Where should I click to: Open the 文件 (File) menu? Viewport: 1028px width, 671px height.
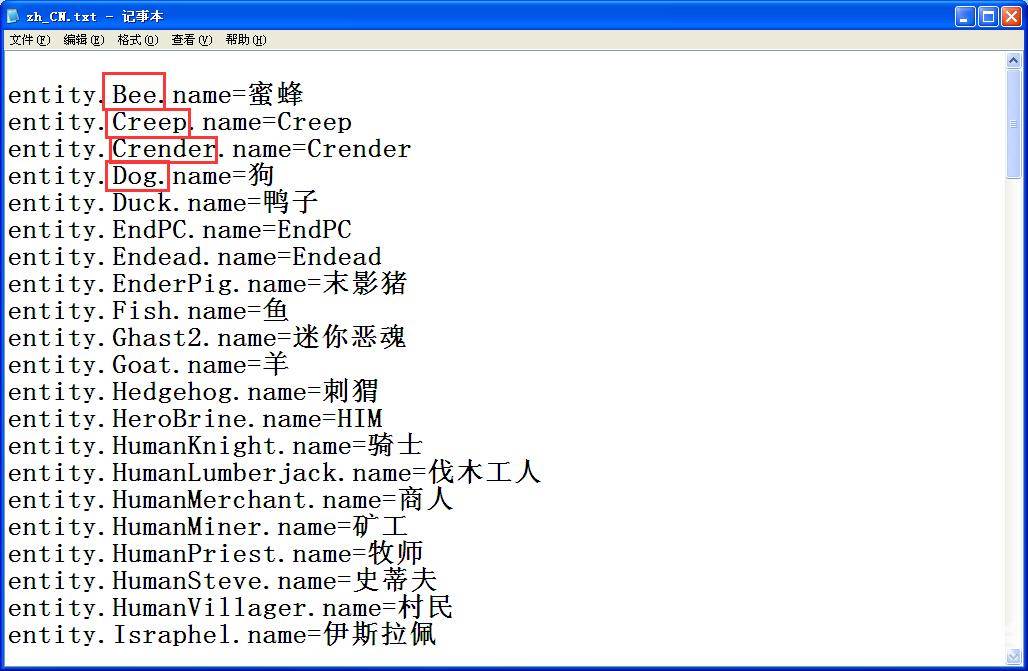click(x=29, y=40)
